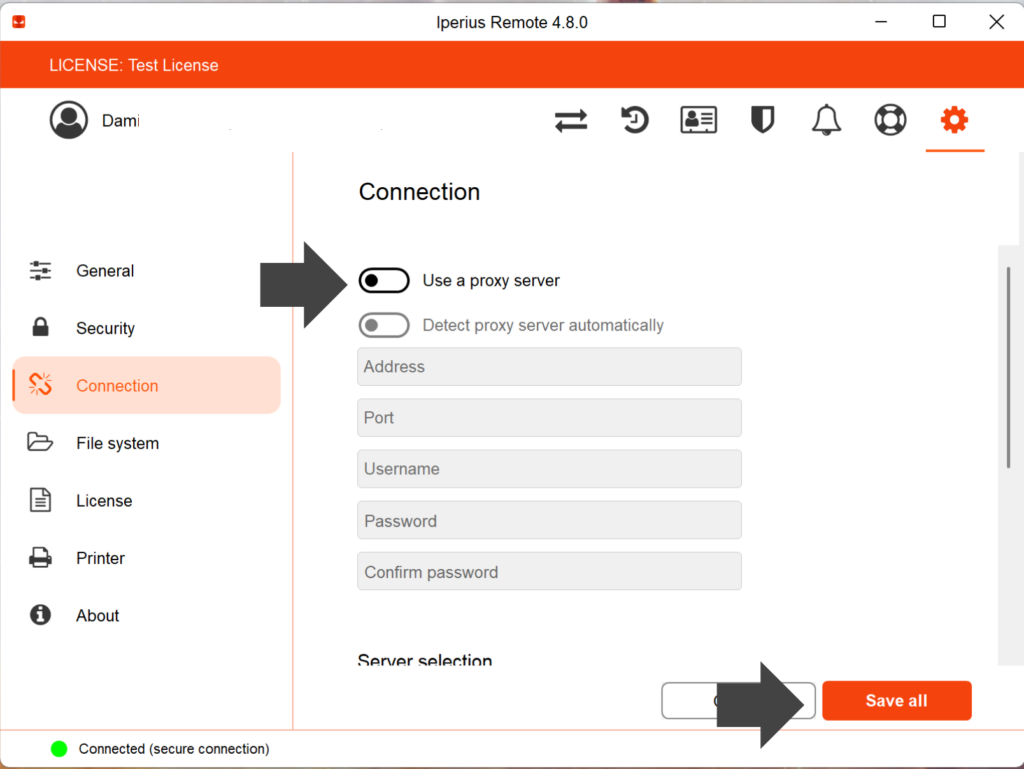Click the LICENSE: Test License banner text
The width and height of the screenshot is (1024, 769).
pos(134,65)
